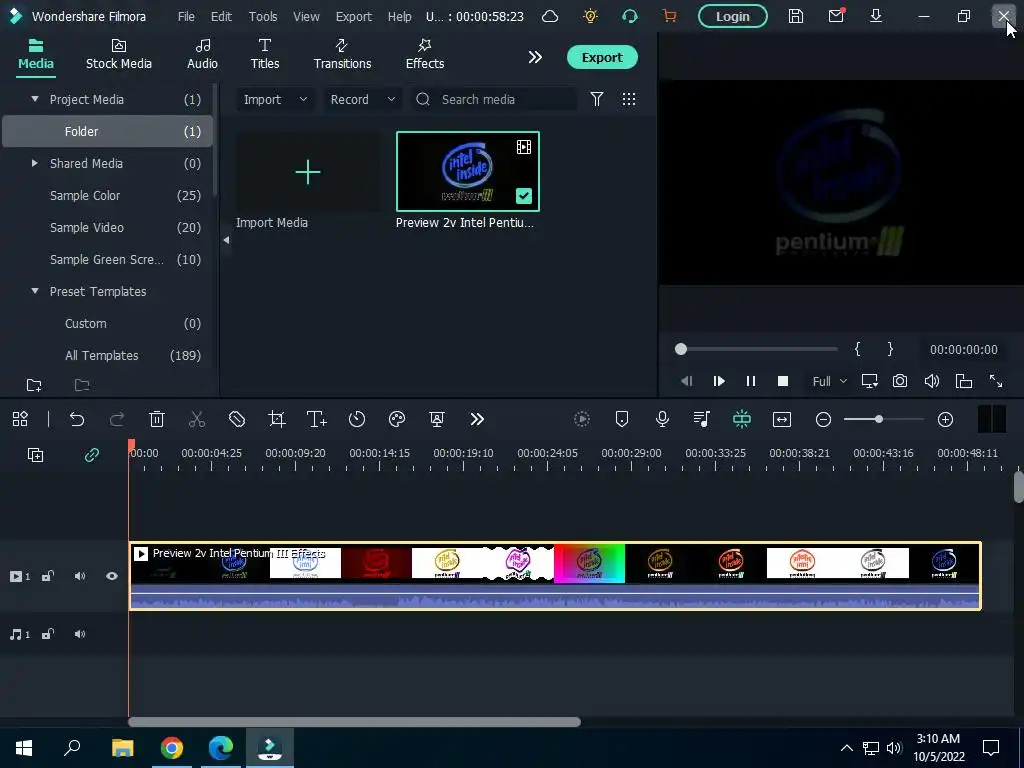Collapse media panel with left arrow
This screenshot has height=768, width=1024.
pyautogui.click(x=226, y=240)
